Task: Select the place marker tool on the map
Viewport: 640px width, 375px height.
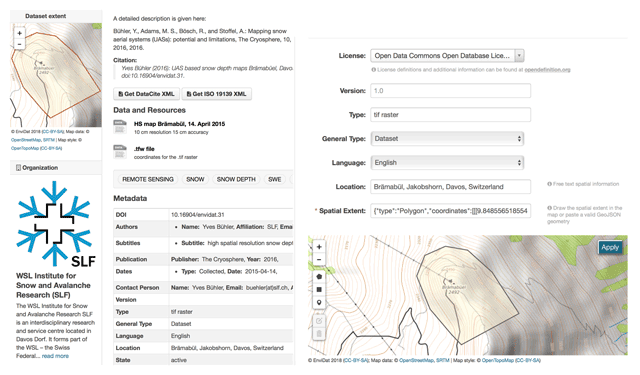Action: [x=319, y=303]
